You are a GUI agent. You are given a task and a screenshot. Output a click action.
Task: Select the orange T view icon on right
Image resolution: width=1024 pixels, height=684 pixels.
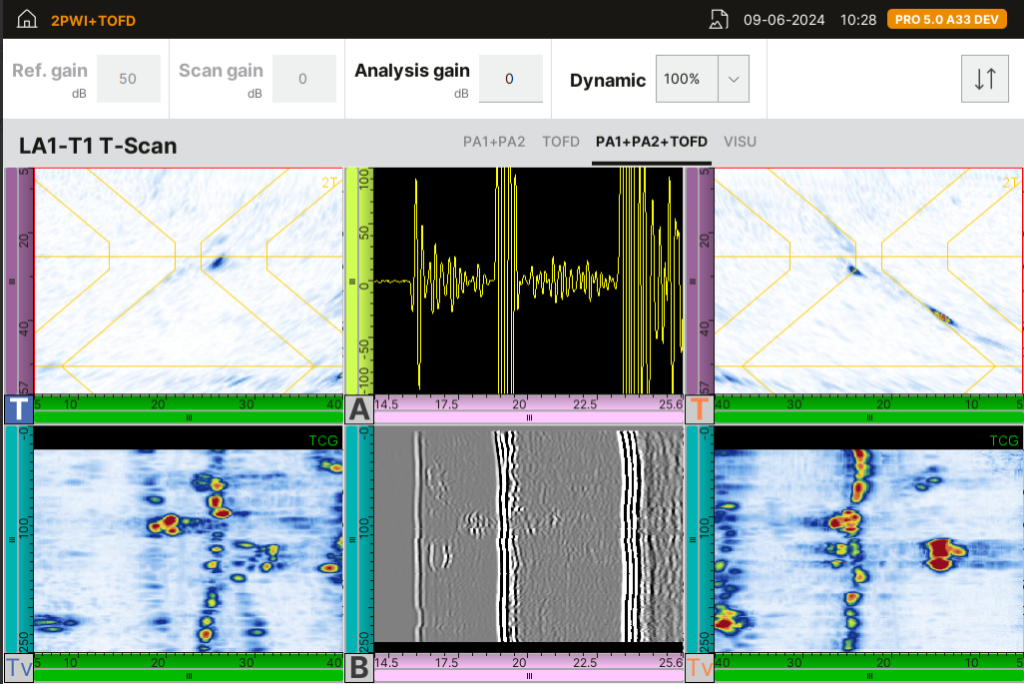click(699, 409)
